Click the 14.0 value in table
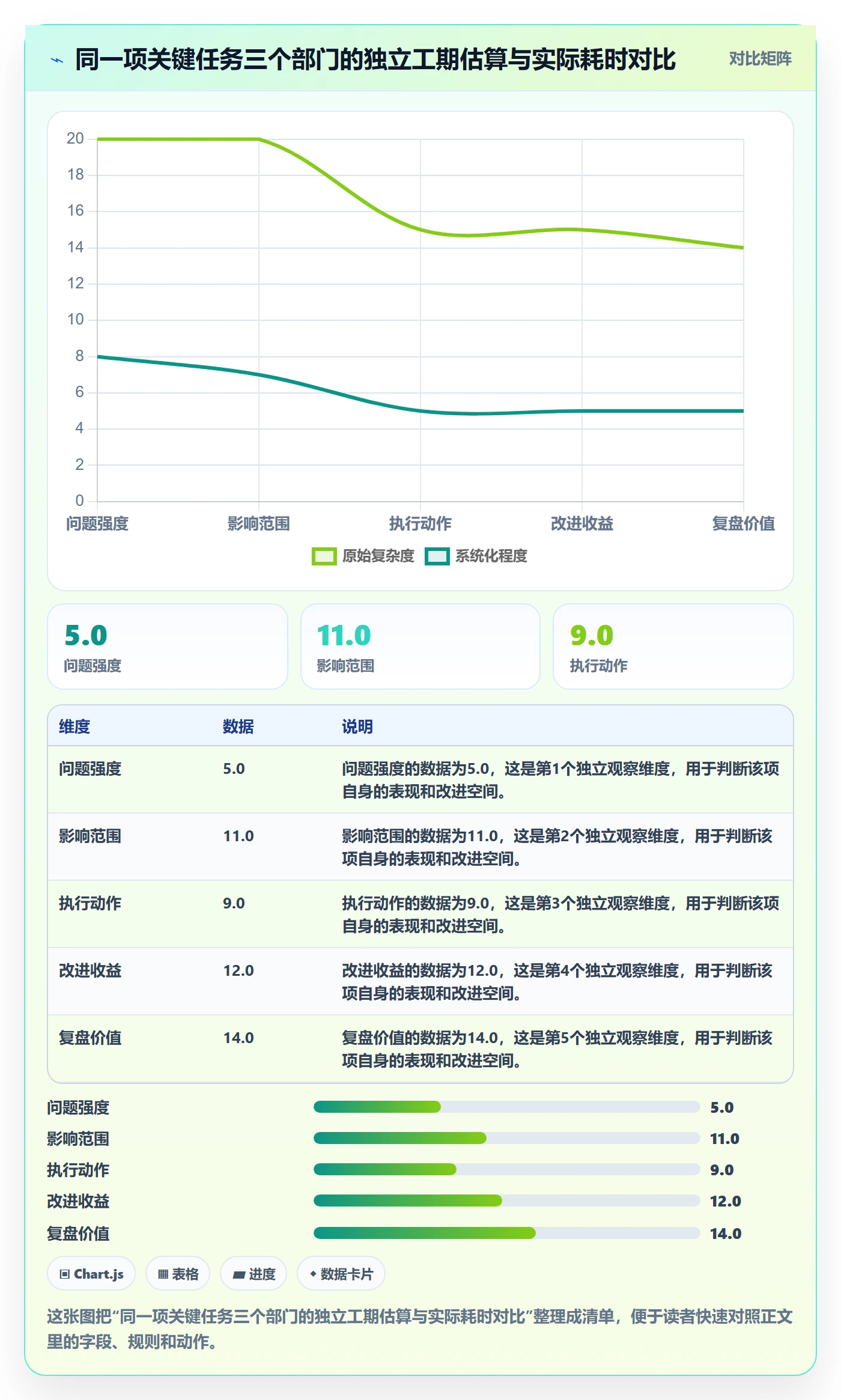The width and height of the screenshot is (841, 1400). [x=238, y=1038]
